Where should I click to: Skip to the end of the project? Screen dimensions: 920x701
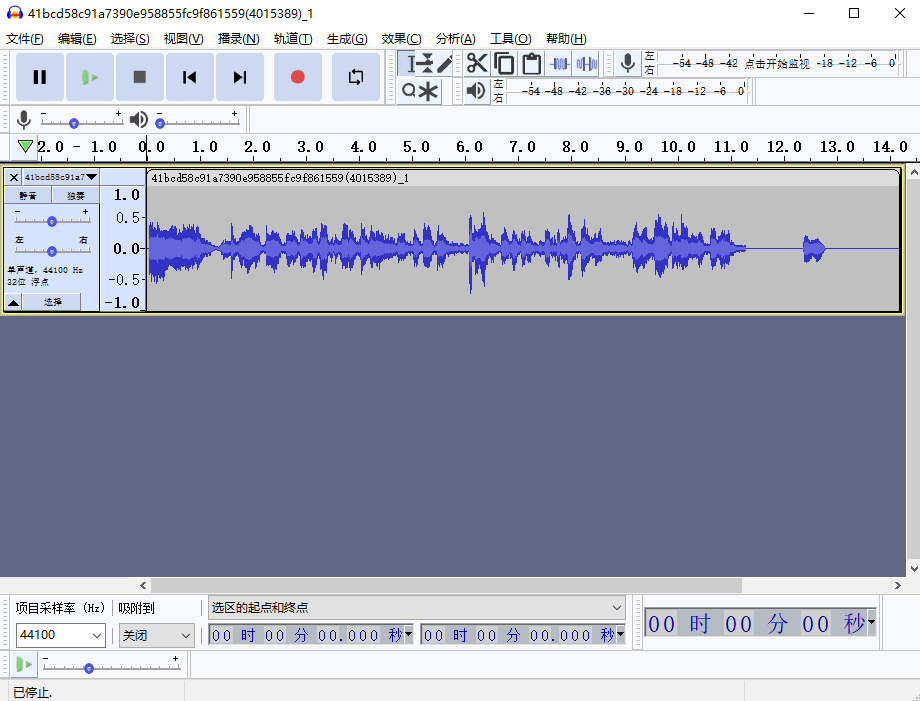pos(239,77)
